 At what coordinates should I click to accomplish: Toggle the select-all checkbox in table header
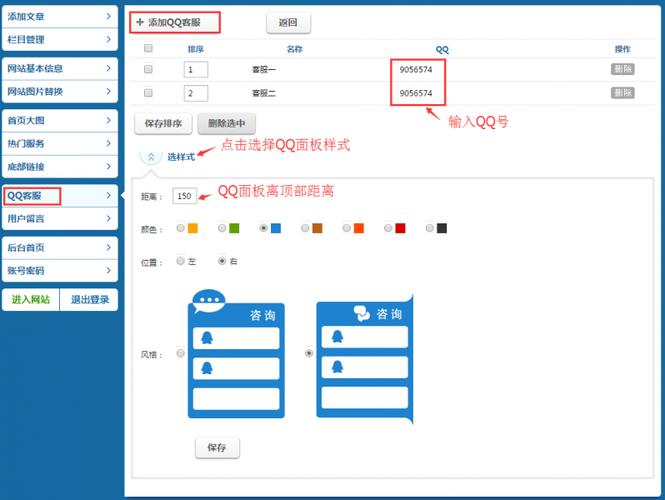pos(148,48)
